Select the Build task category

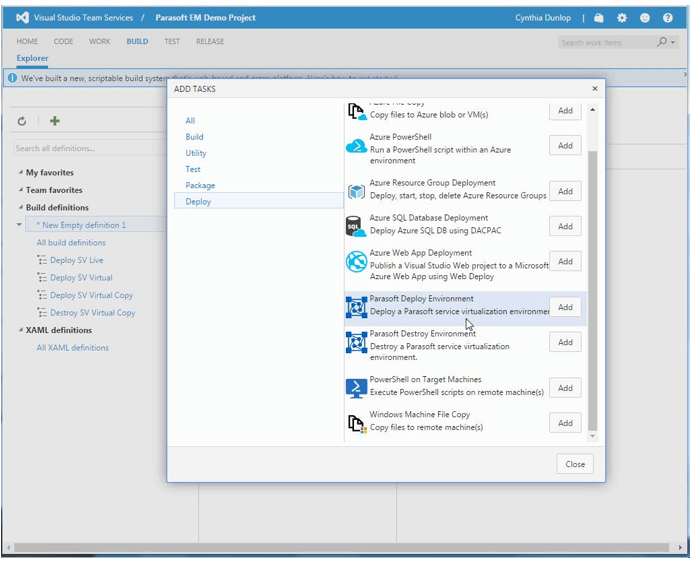click(194, 137)
